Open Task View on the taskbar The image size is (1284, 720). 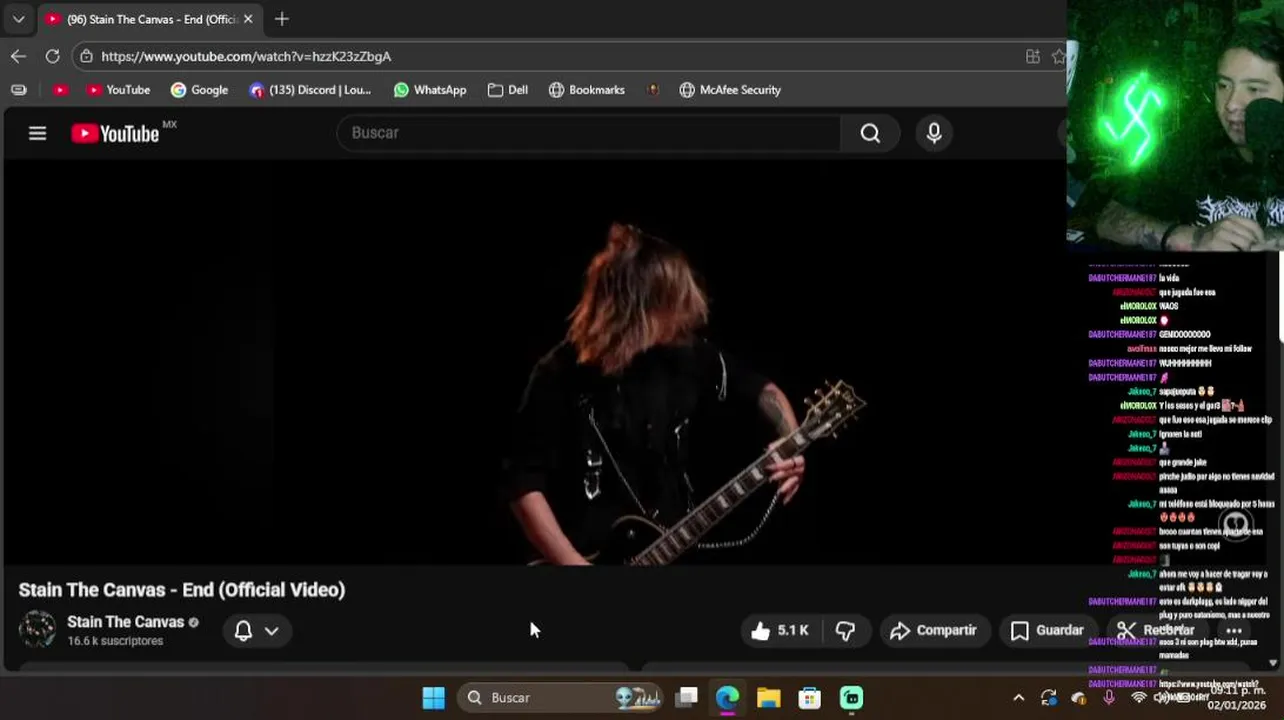point(686,698)
